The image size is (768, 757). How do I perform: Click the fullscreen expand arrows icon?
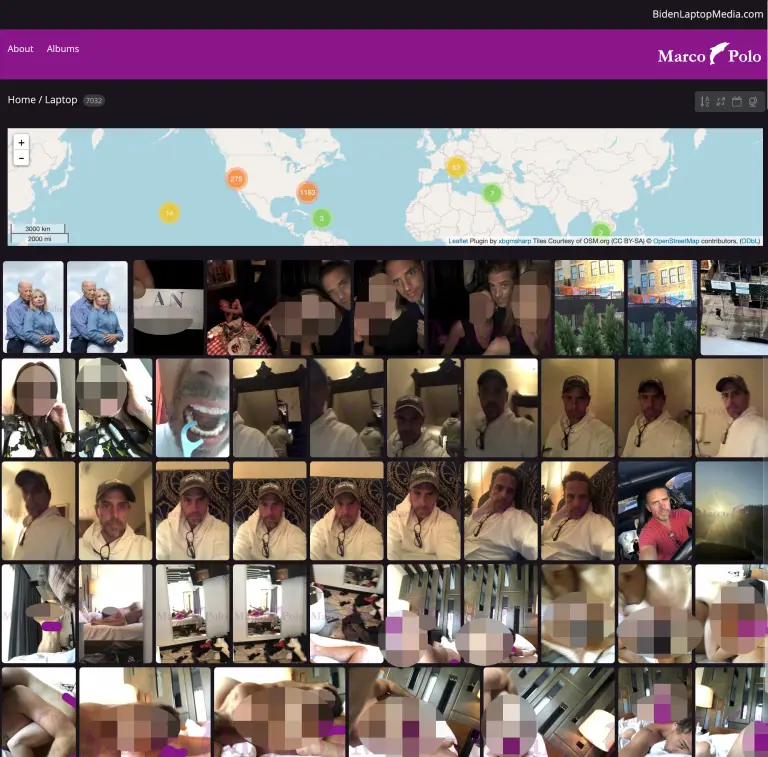[721, 101]
